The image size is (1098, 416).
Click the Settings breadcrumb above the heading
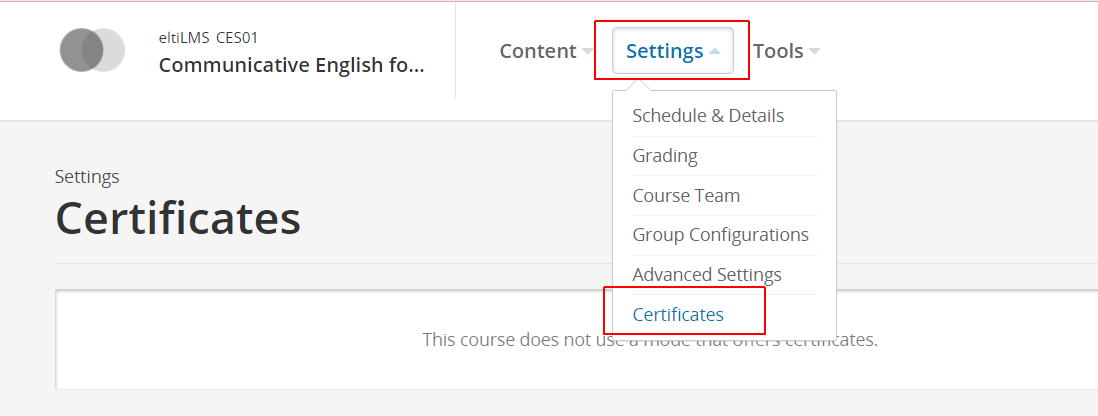click(87, 177)
